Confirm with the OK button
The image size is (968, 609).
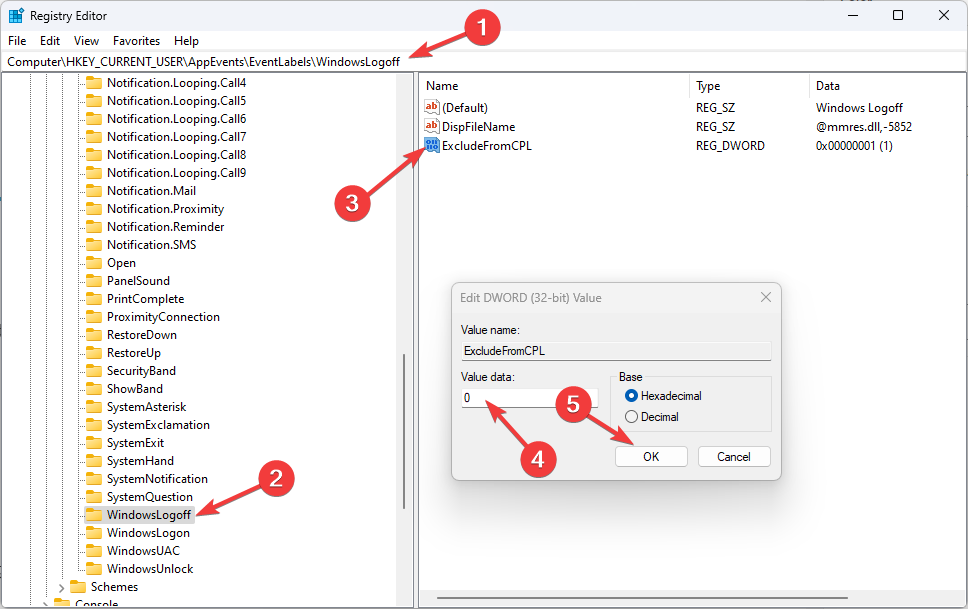pos(651,456)
